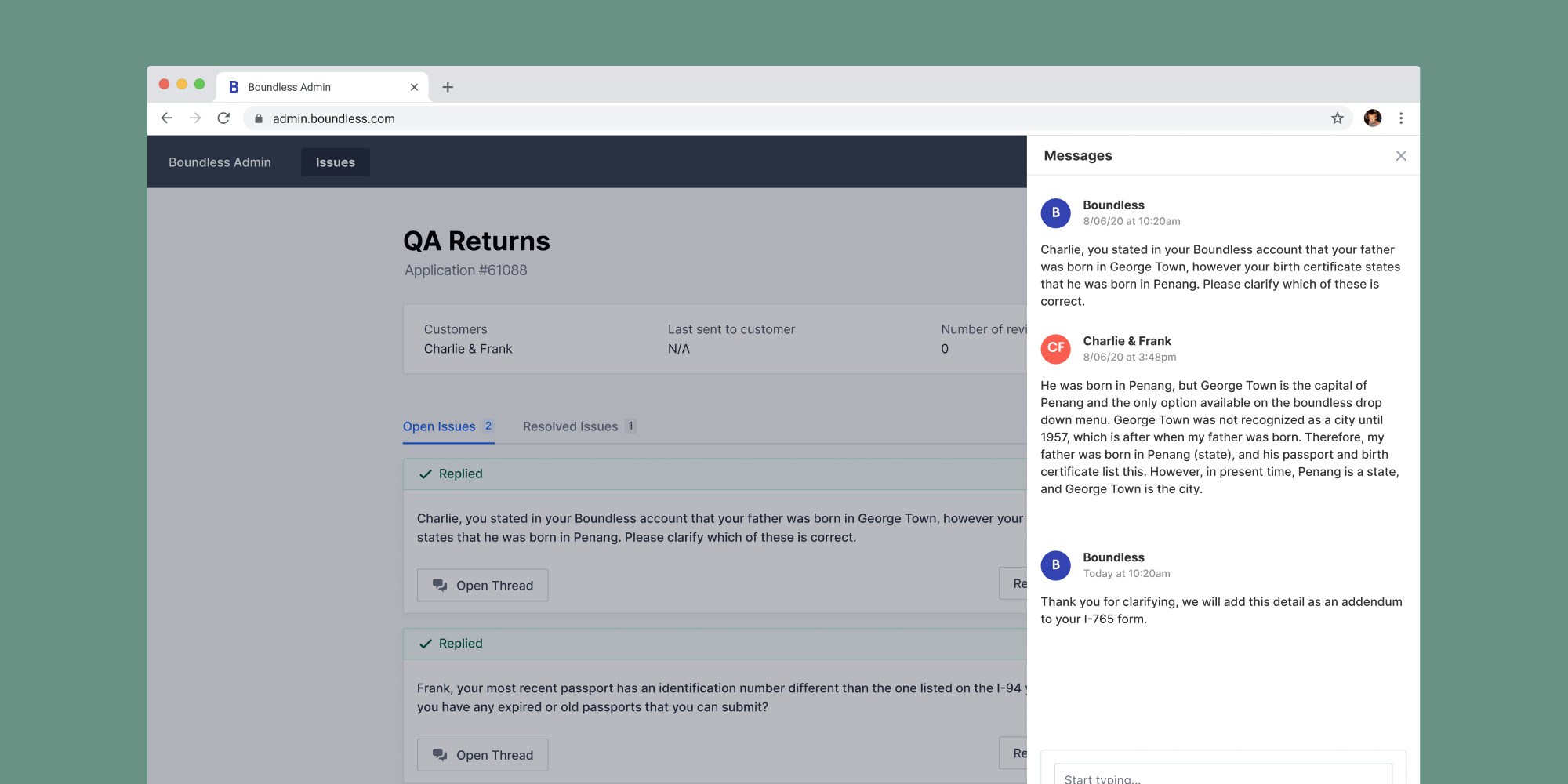Viewport: 1568px width, 784px height.
Task: Click the address bar URL
Action: tap(334, 118)
